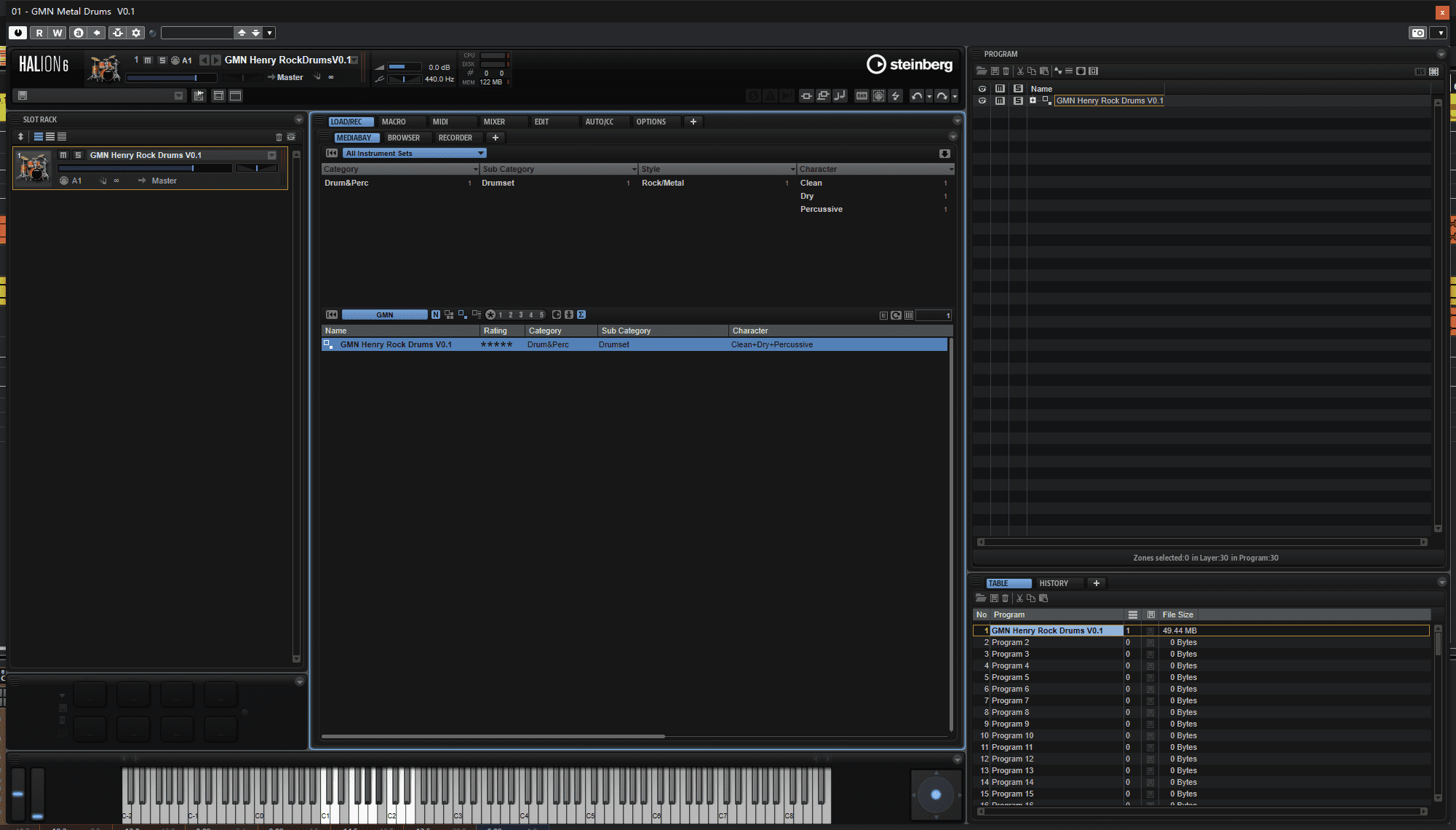Select the drum kit thumbnail in slot rack
Viewport: 1456px width, 830px height.
coord(33,167)
